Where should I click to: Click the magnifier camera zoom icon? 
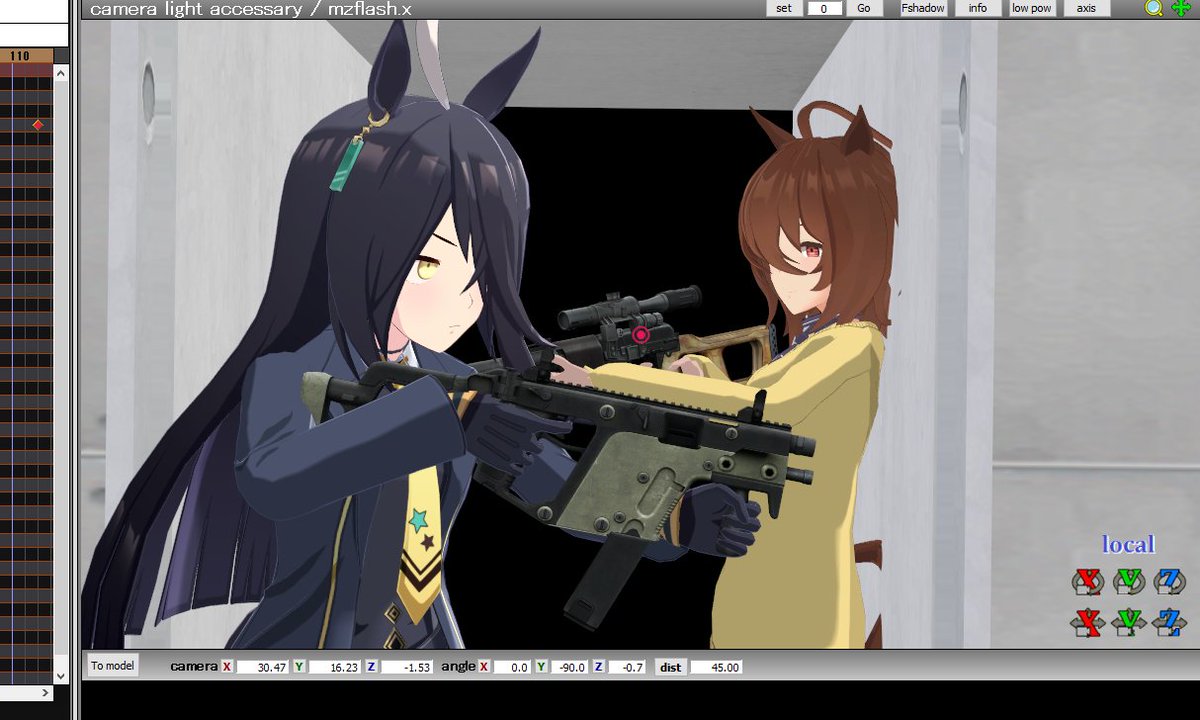tap(1154, 8)
